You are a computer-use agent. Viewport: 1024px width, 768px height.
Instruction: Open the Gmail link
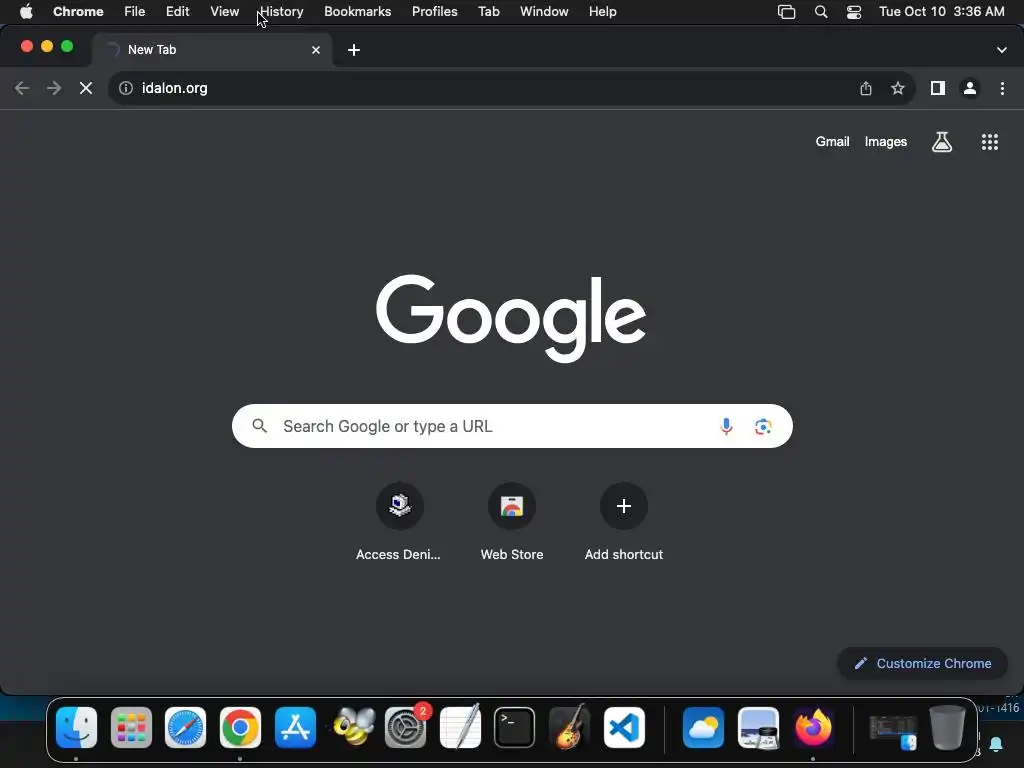point(832,142)
